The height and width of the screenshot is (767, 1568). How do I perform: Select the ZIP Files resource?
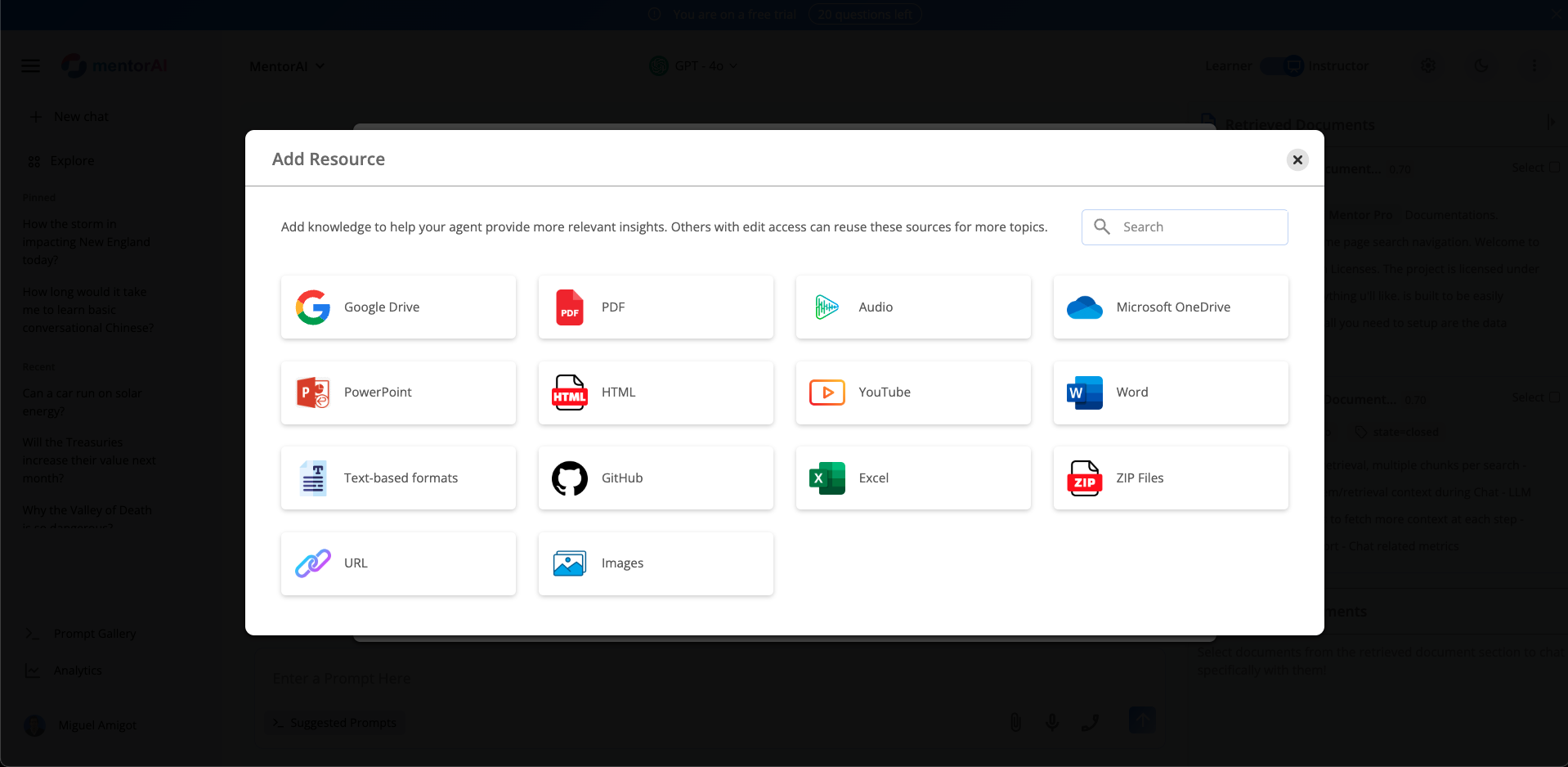pos(1171,478)
